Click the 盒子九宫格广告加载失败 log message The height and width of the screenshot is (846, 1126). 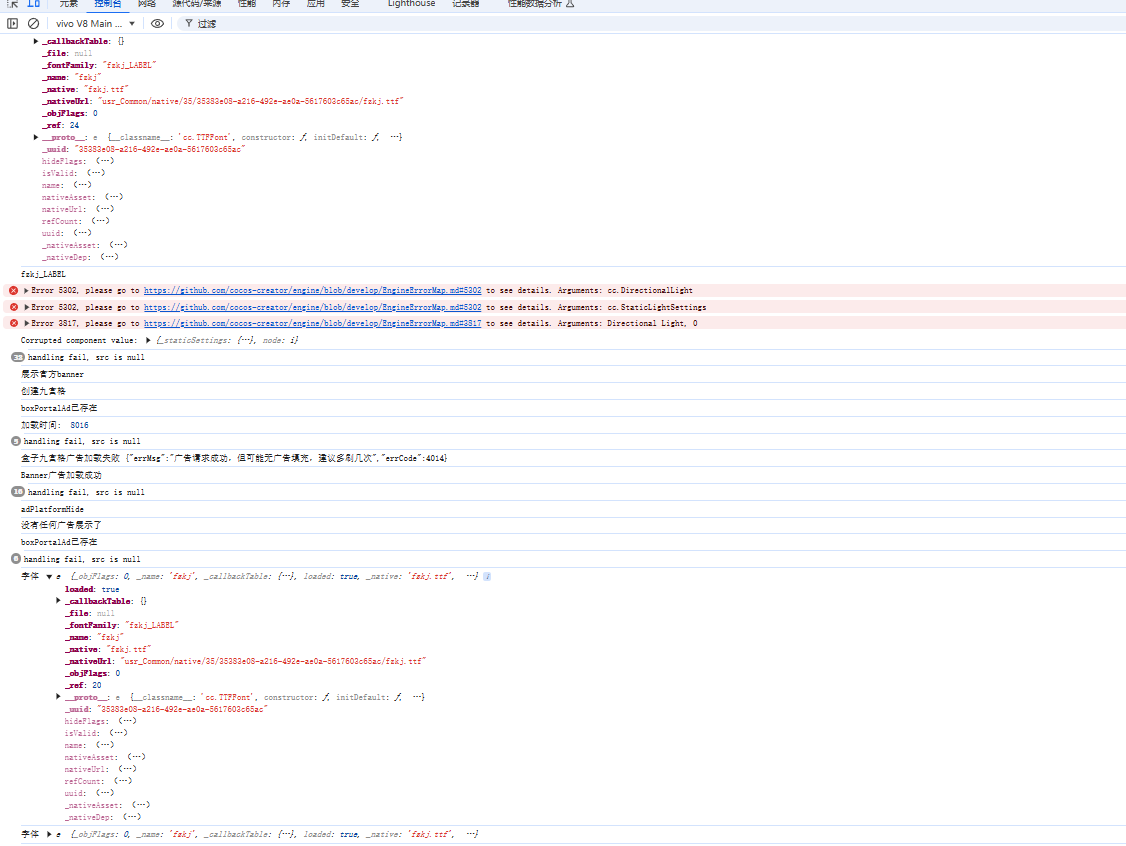point(234,458)
